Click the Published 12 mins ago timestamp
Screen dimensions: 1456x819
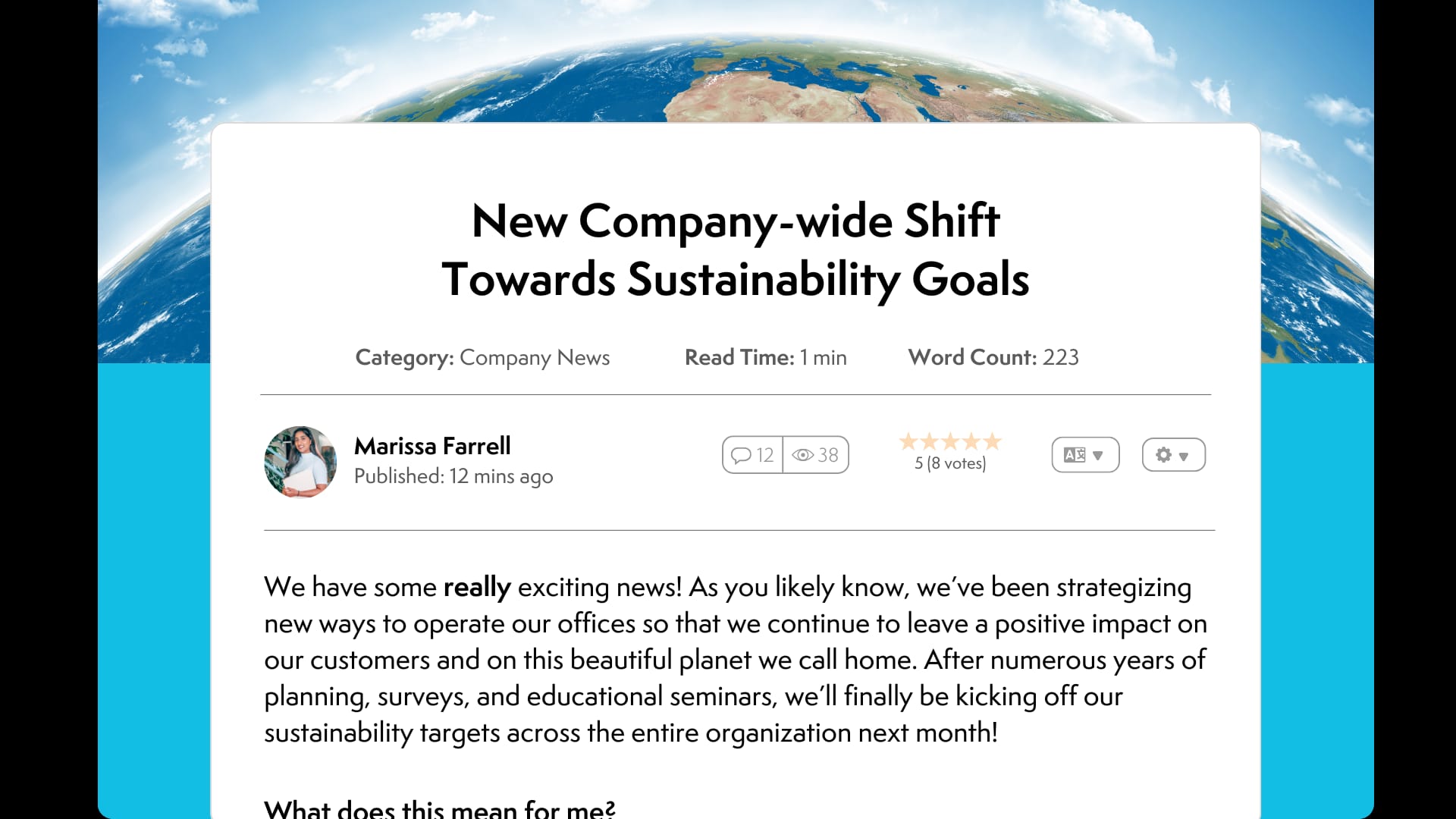pyautogui.click(x=454, y=476)
